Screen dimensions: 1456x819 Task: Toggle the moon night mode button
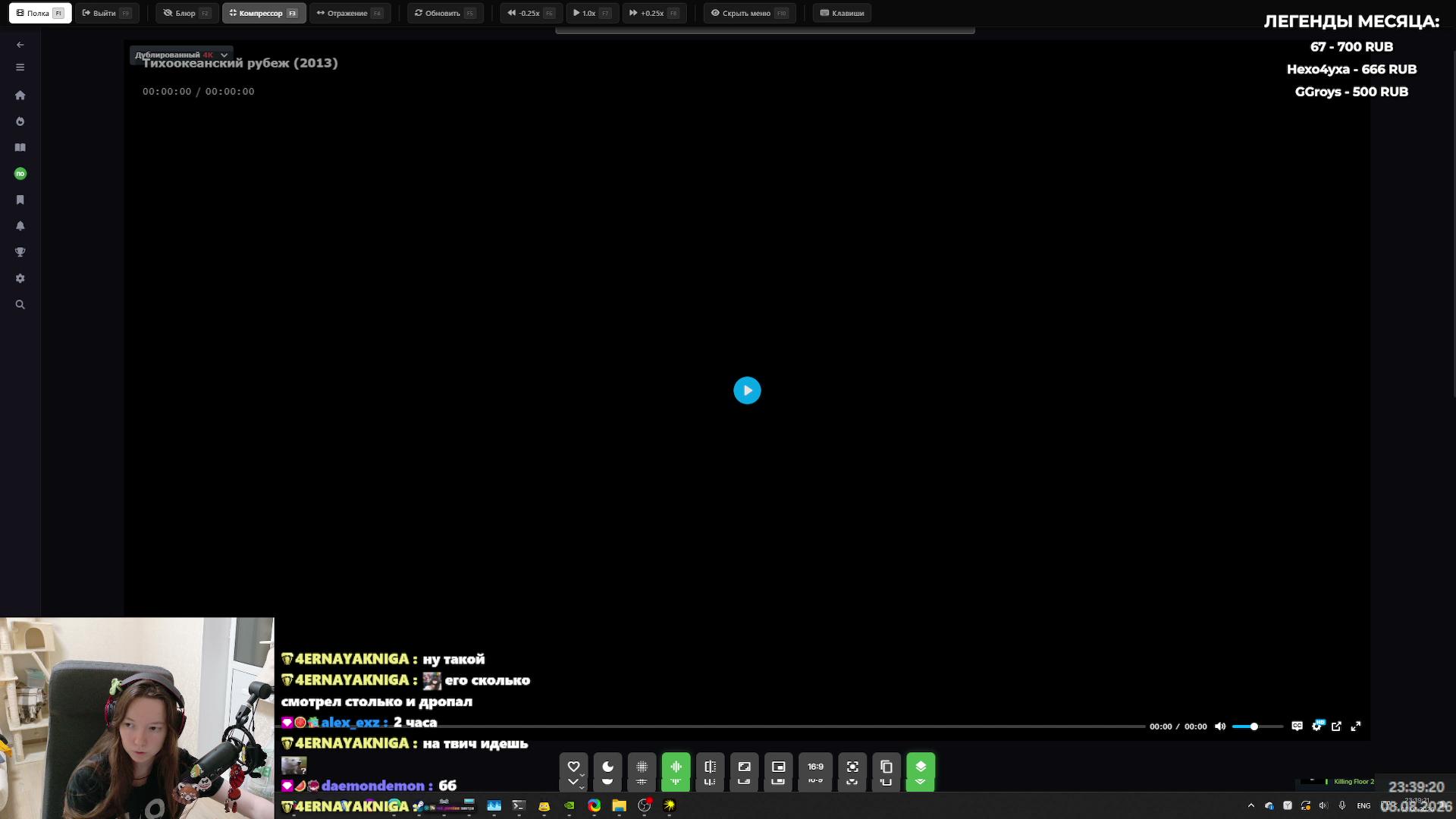(608, 767)
